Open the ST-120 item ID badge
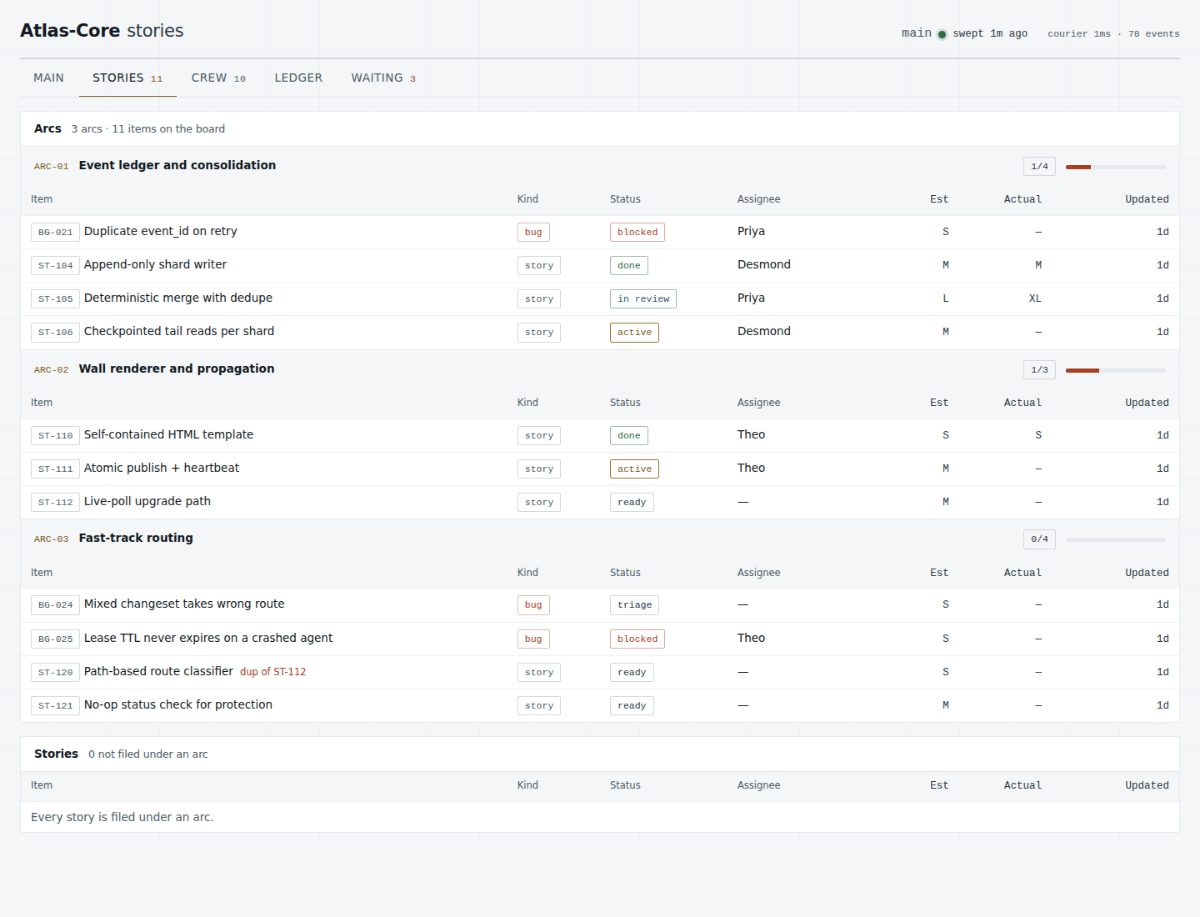 click(x=55, y=672)
